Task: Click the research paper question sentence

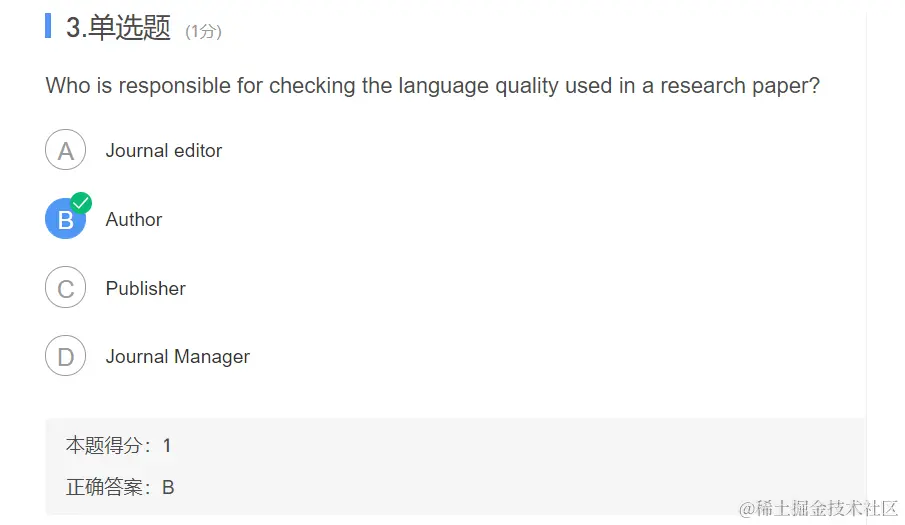Action: point(432,86)
